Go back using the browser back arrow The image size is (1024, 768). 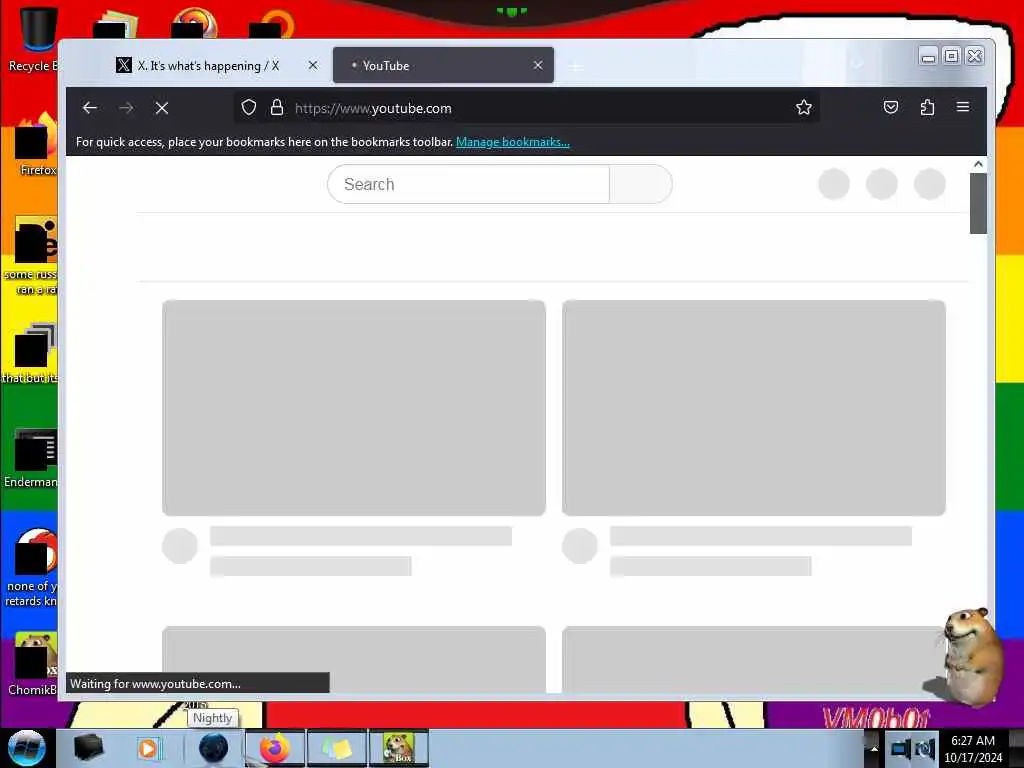pyautogui.click(x=89, y=108)
